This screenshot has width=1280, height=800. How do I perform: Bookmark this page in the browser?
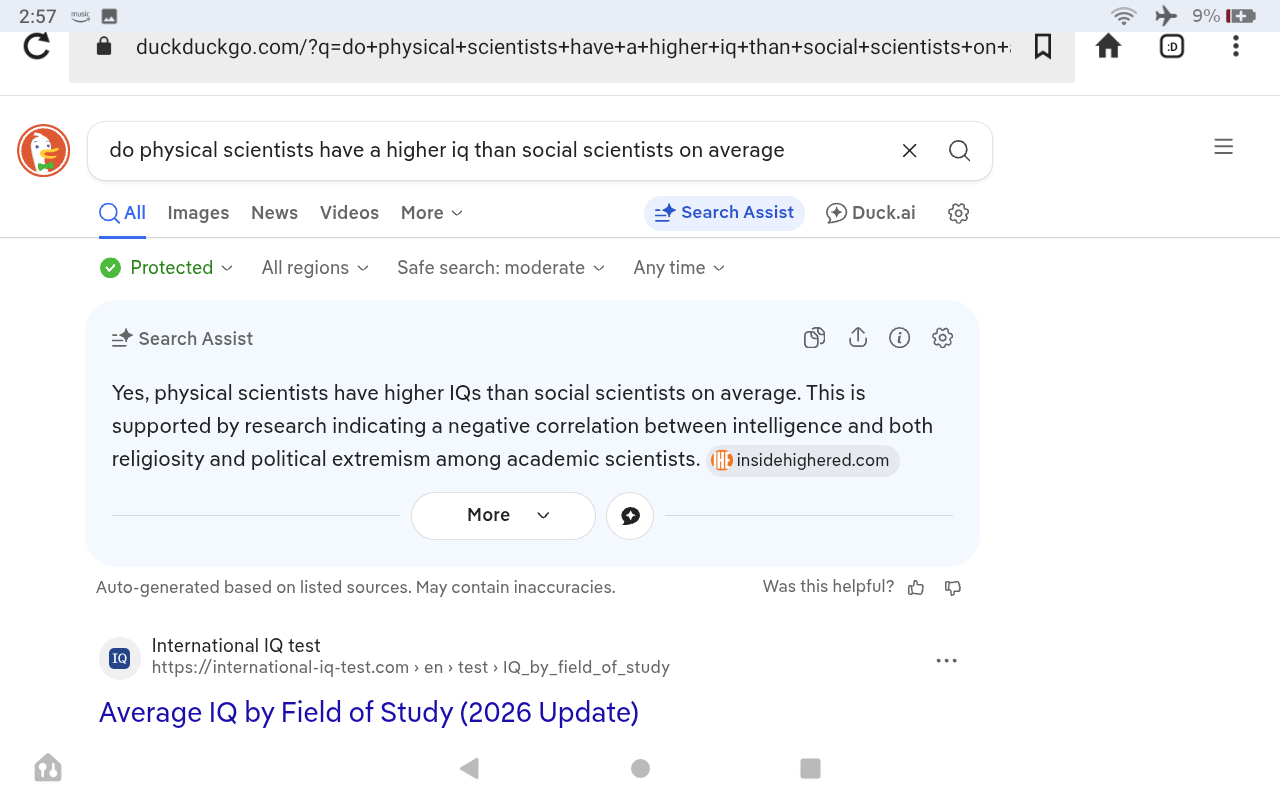click(1043, 46)
